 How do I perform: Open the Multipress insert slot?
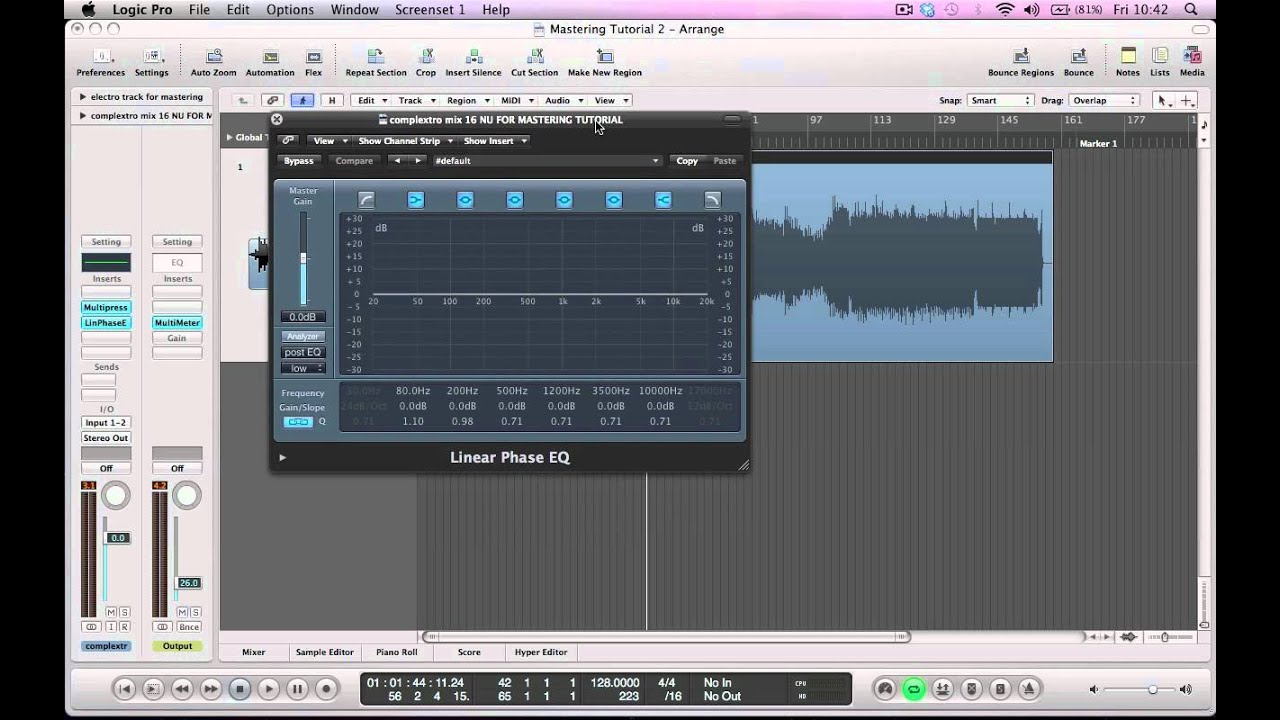point(106,308)
